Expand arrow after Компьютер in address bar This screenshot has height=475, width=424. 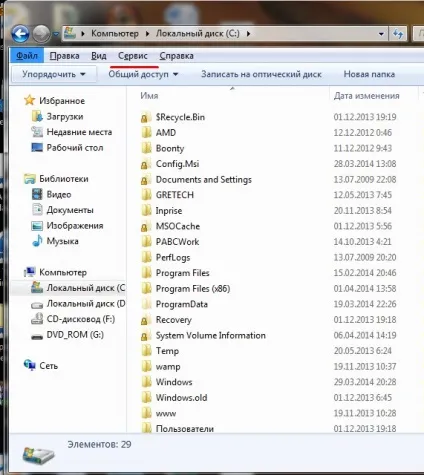[x=147, y=34]
